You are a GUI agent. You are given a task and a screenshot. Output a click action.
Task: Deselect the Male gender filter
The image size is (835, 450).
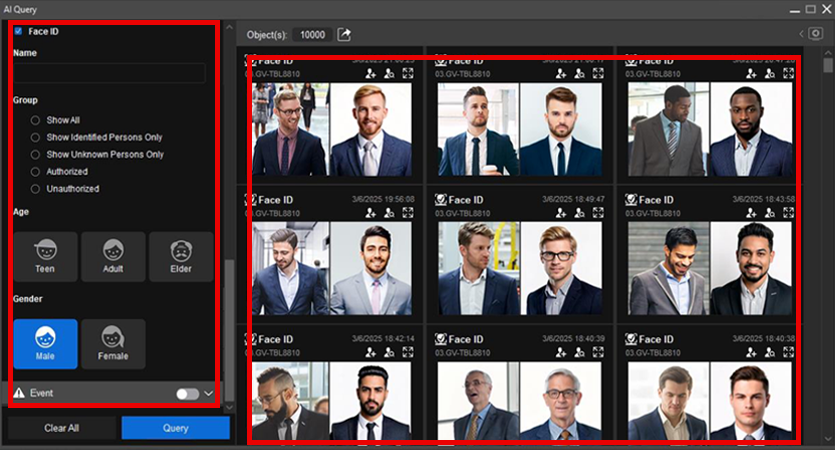[45, 344]
